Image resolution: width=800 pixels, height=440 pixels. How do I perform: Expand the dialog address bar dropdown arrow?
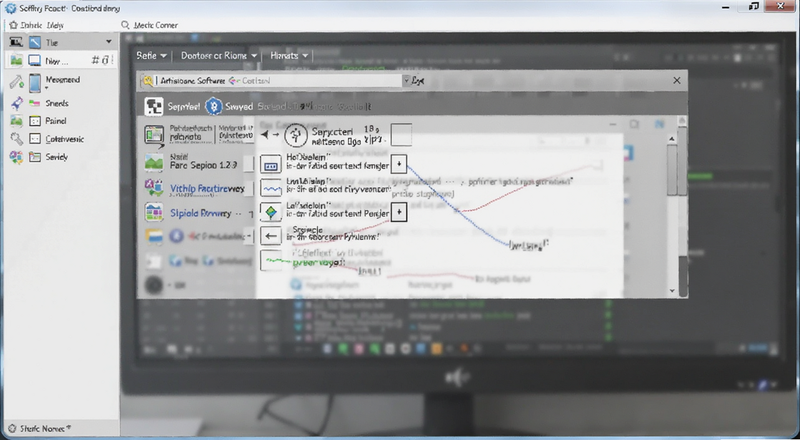(x=407, y=81)
